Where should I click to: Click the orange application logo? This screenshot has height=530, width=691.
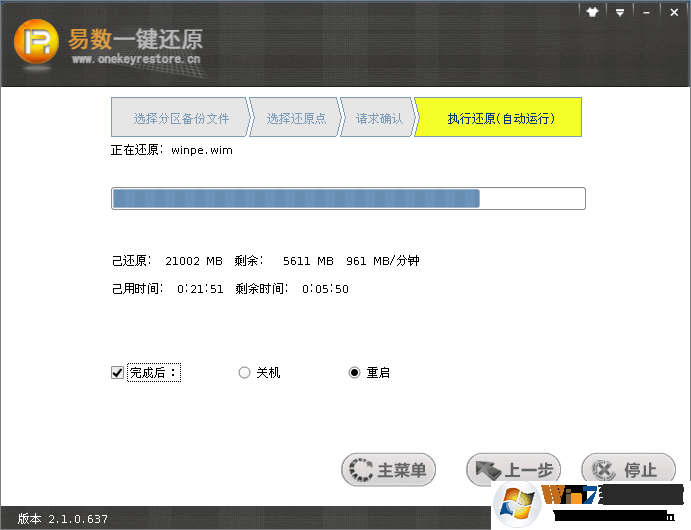(x=36, y=41)
